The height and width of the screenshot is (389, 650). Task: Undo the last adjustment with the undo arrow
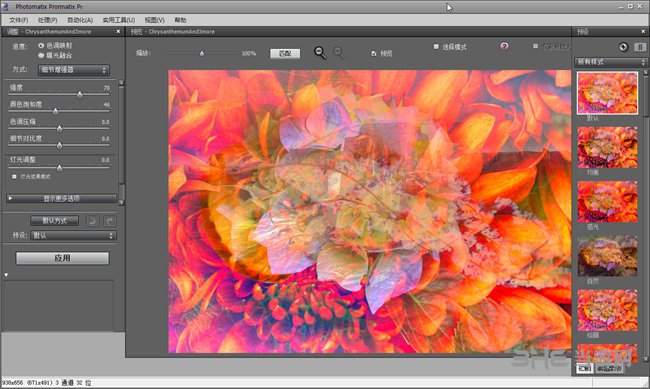pos(92,221)
